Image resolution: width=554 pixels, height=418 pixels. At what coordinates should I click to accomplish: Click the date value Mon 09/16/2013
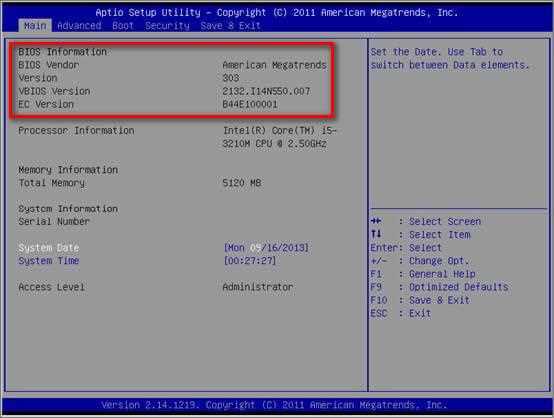tap(266, 248)
